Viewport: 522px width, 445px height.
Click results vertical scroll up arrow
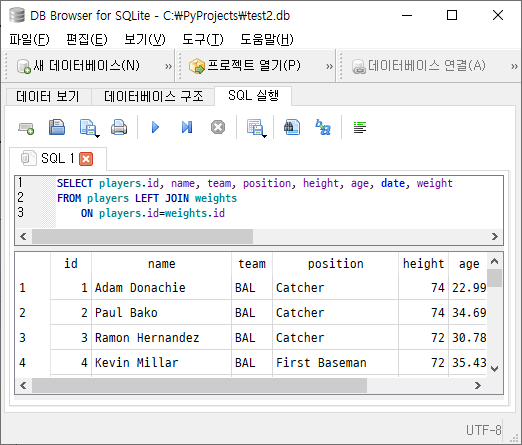(x=495, y=261)
